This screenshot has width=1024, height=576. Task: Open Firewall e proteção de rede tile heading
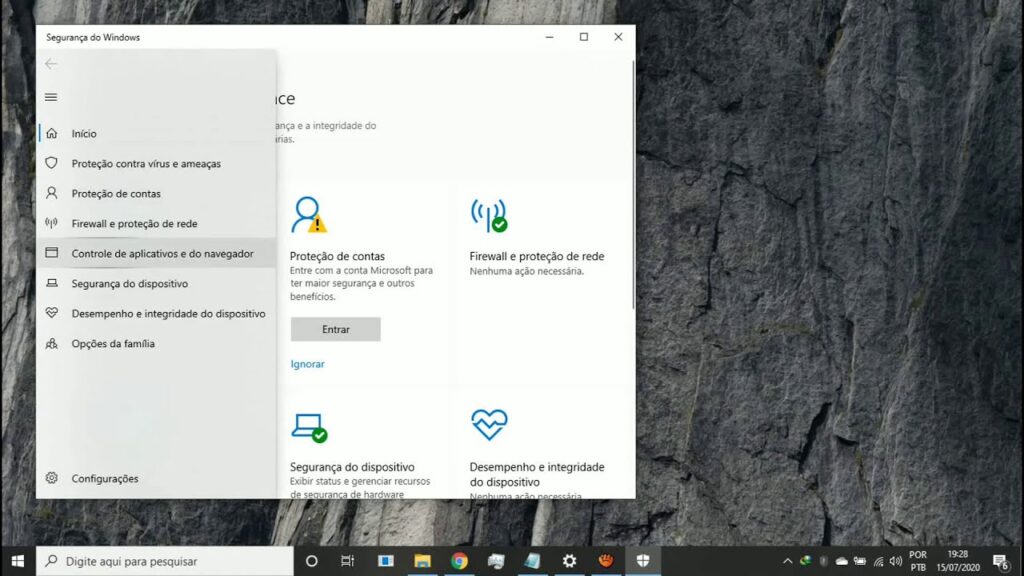click(537, 256)
